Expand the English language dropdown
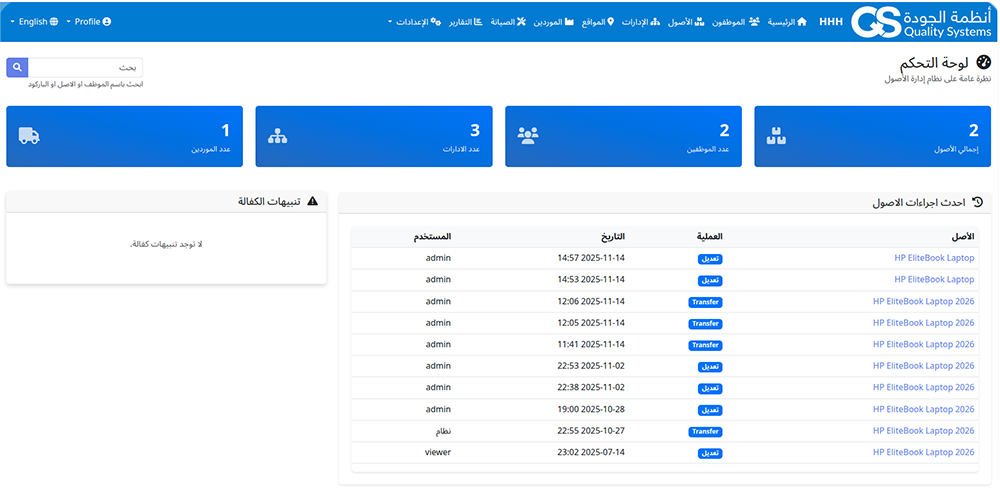Screen dimensions: 1000x496 (x=38, y=21)
